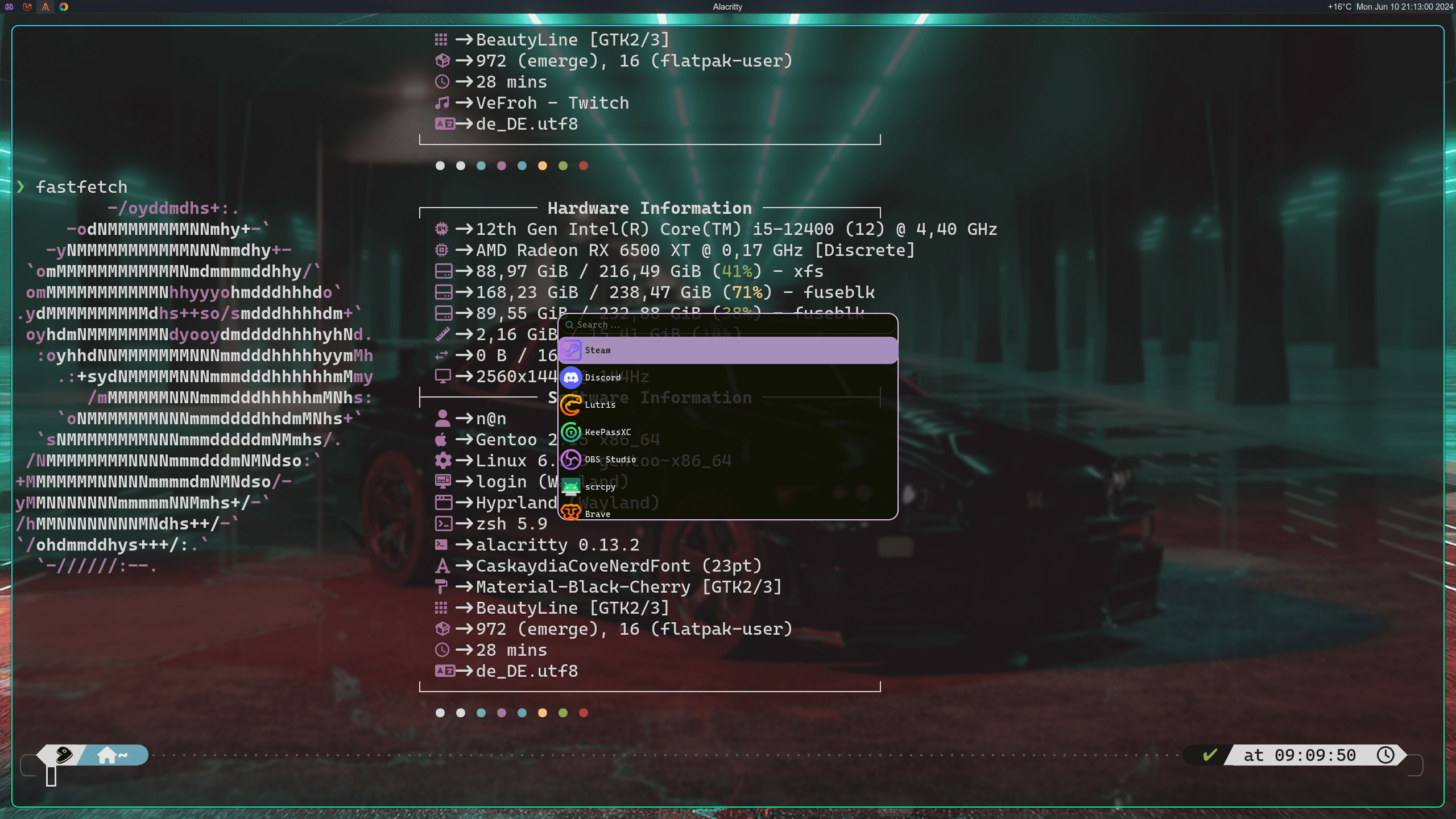Viewport: 1456px width, 819px height.
Task: Click the 'Hardware Information' header
Action: [x=650, y=208]
